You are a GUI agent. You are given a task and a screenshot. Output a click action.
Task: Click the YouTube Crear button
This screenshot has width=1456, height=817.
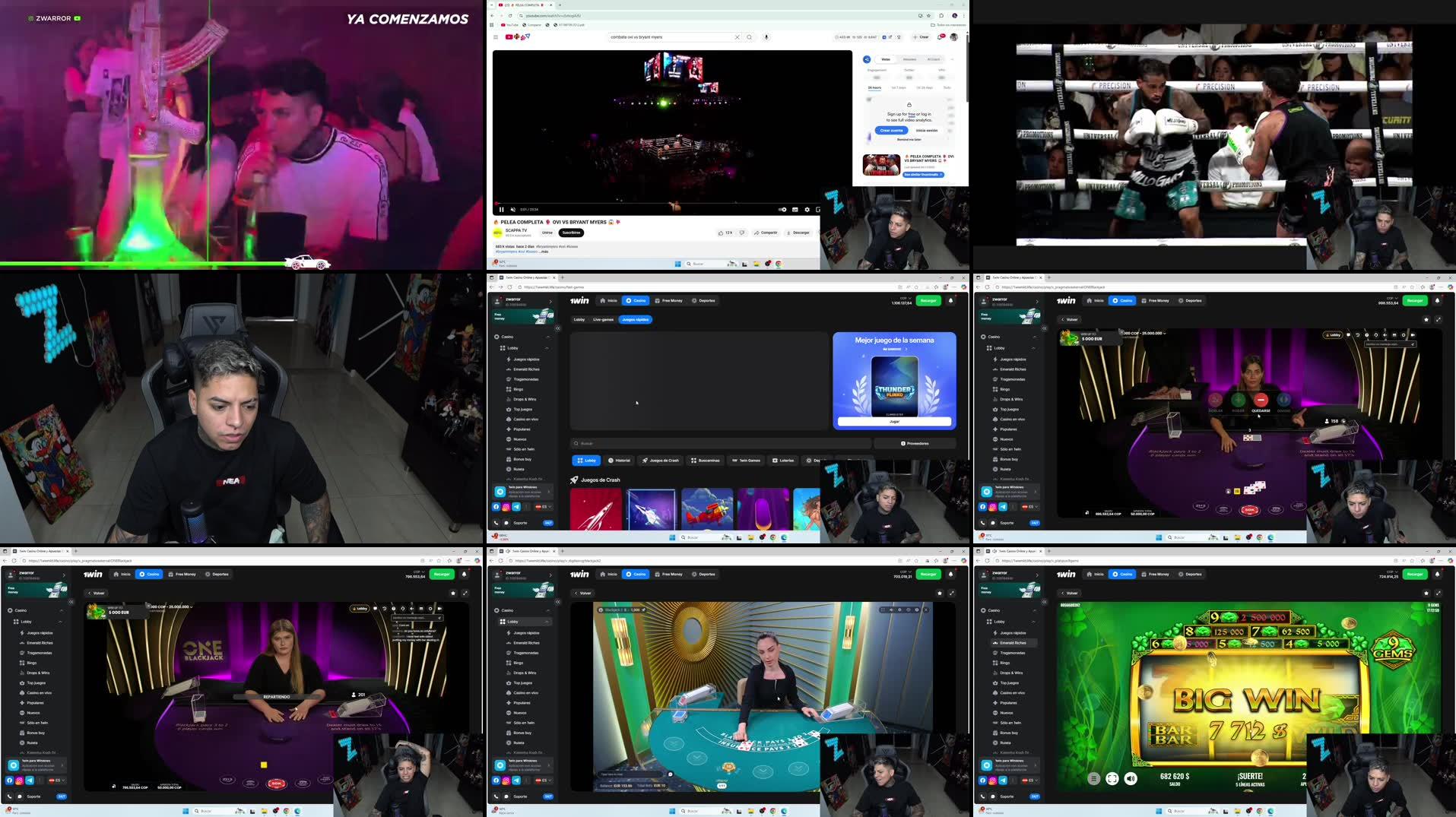pyautogui.click(x=922, y=37)
